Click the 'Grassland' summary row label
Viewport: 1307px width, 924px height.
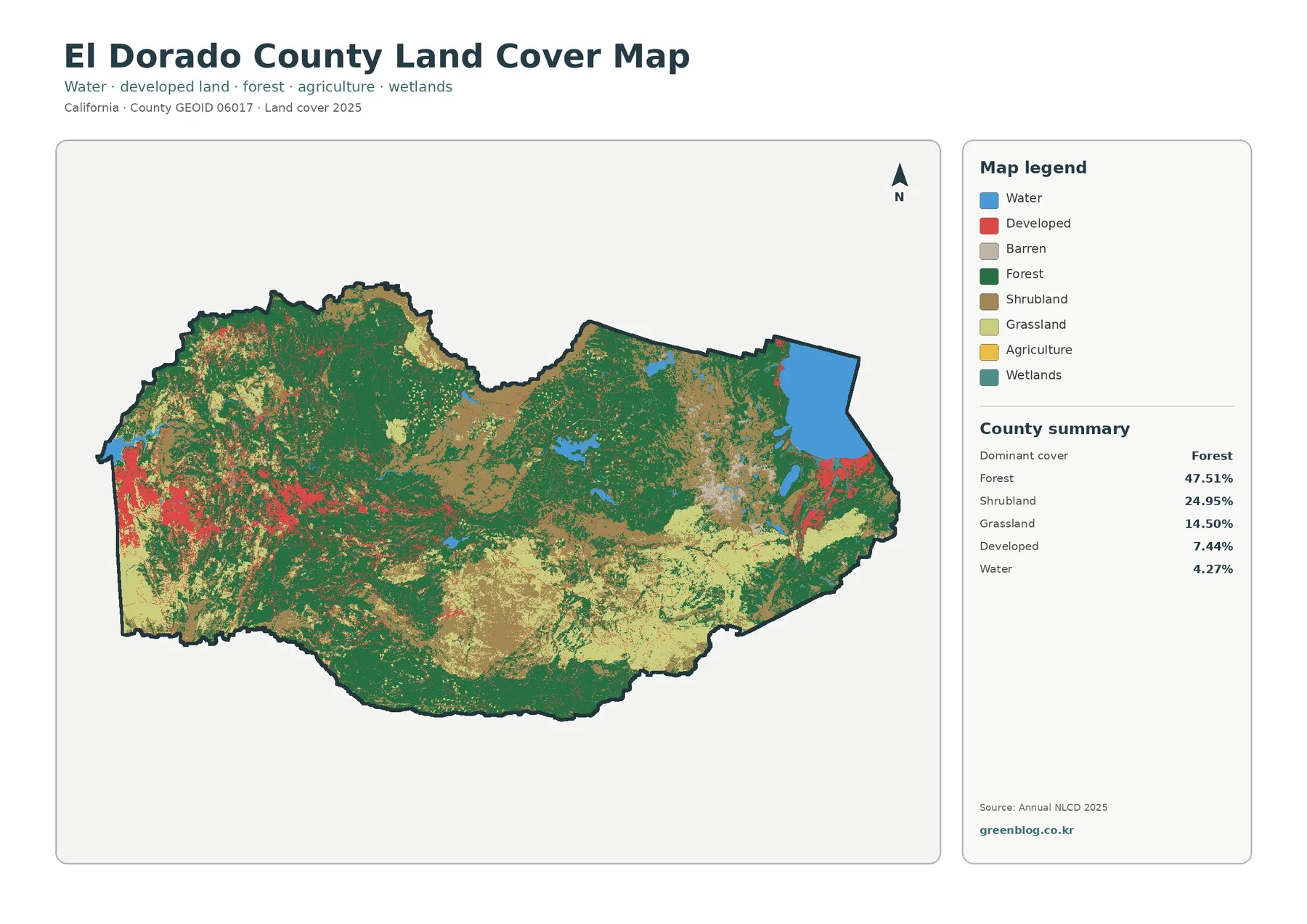(1007, 523)
